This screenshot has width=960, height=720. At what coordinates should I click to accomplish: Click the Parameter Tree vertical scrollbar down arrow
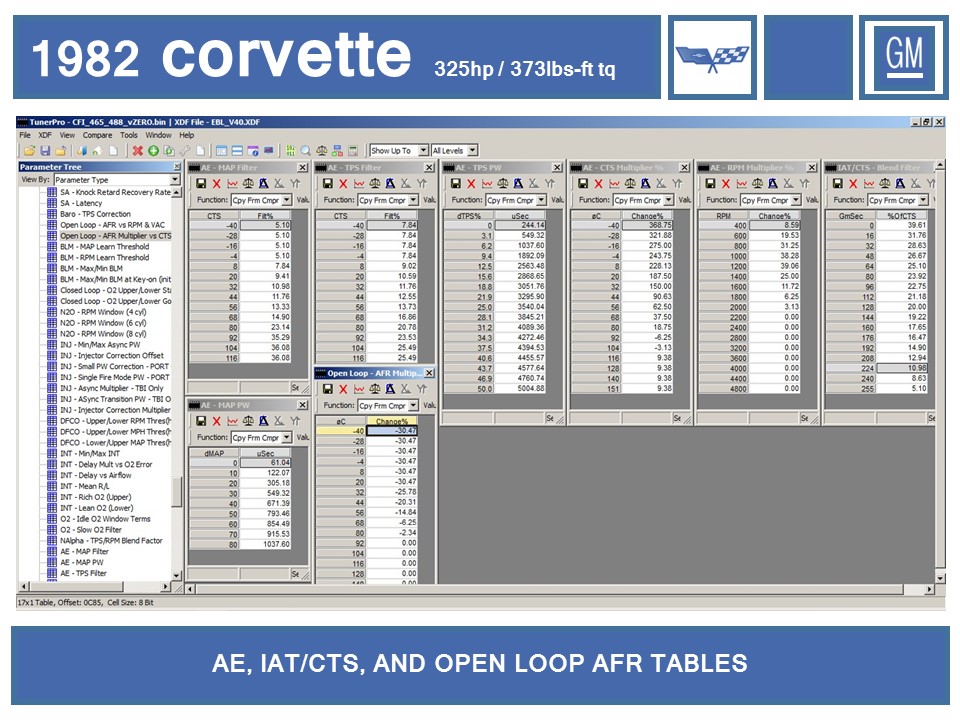pyautogui.click(x=176, y=576)
